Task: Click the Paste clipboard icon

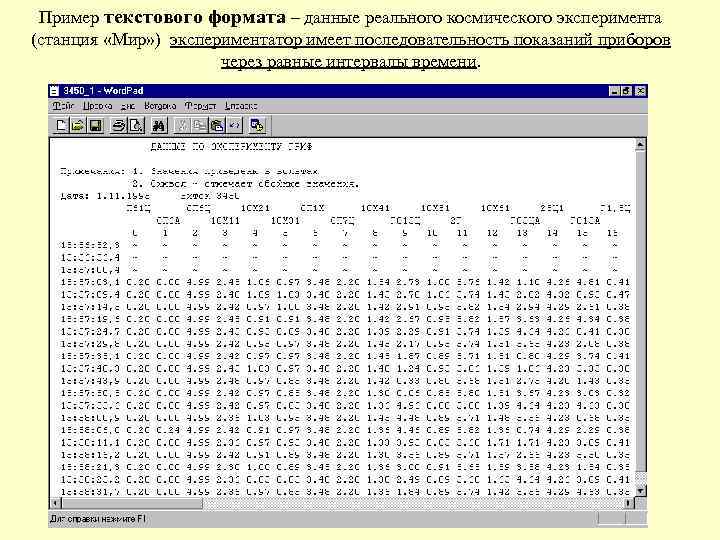Action: click(217, 125)
